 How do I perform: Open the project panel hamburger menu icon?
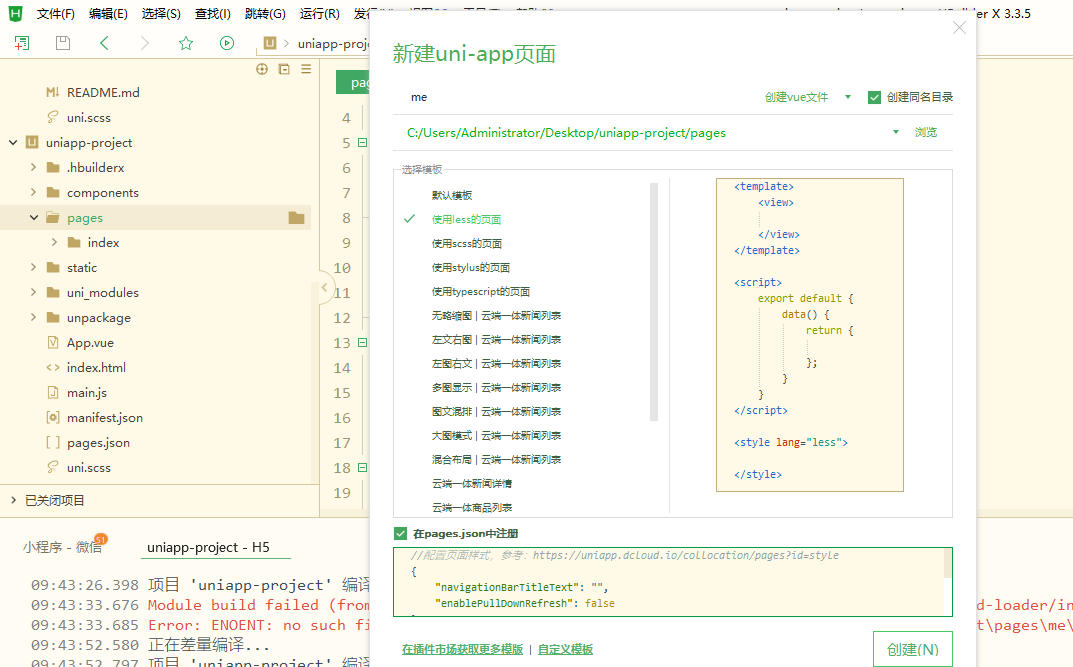306,69
